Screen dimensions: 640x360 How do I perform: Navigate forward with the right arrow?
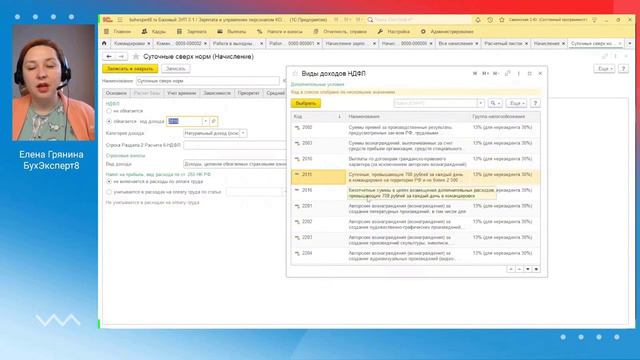pos(121,57)
